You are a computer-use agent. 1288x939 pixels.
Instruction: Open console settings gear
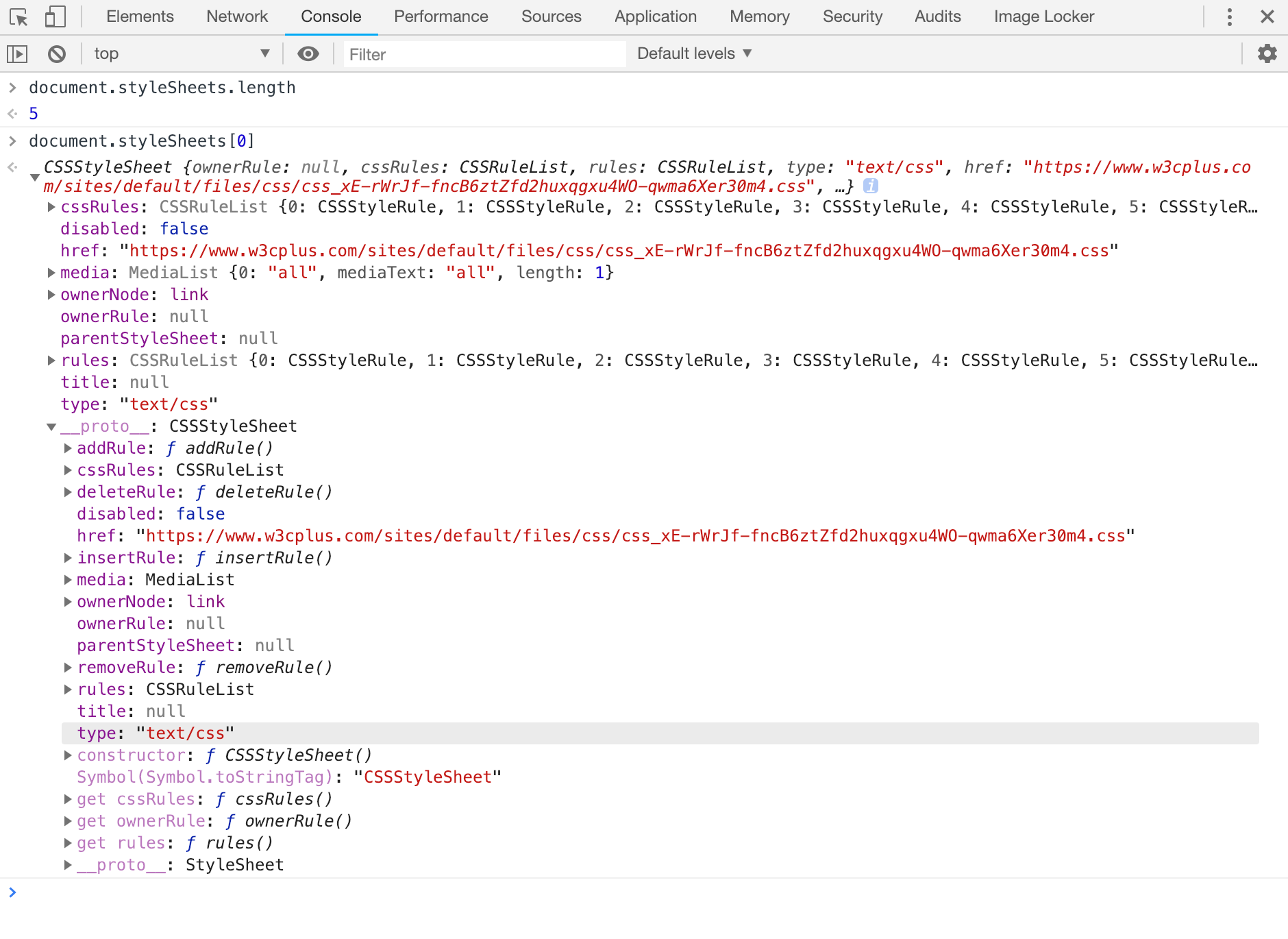point(1267,53)
